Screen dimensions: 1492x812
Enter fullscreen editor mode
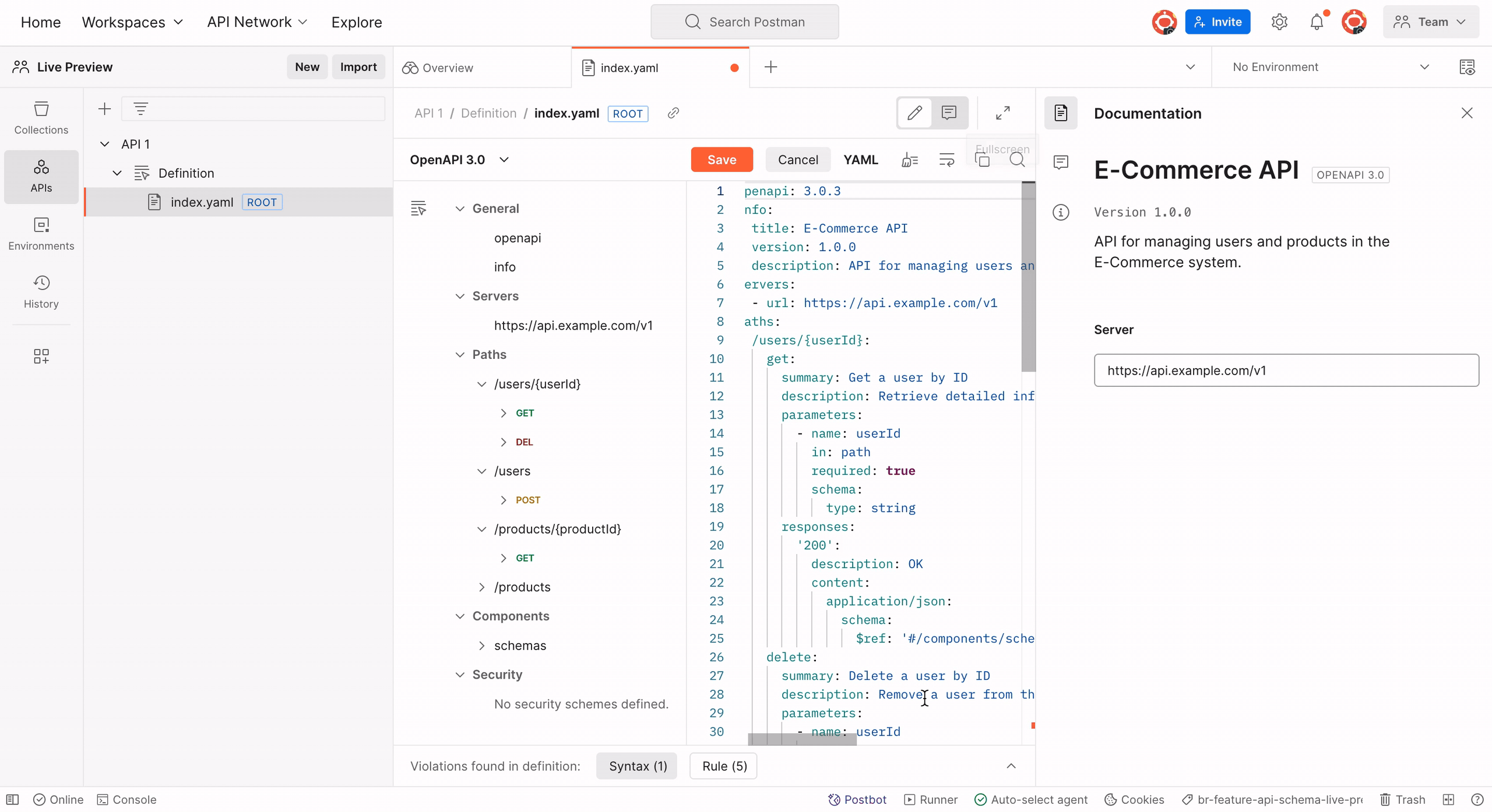click(1002, 112)
